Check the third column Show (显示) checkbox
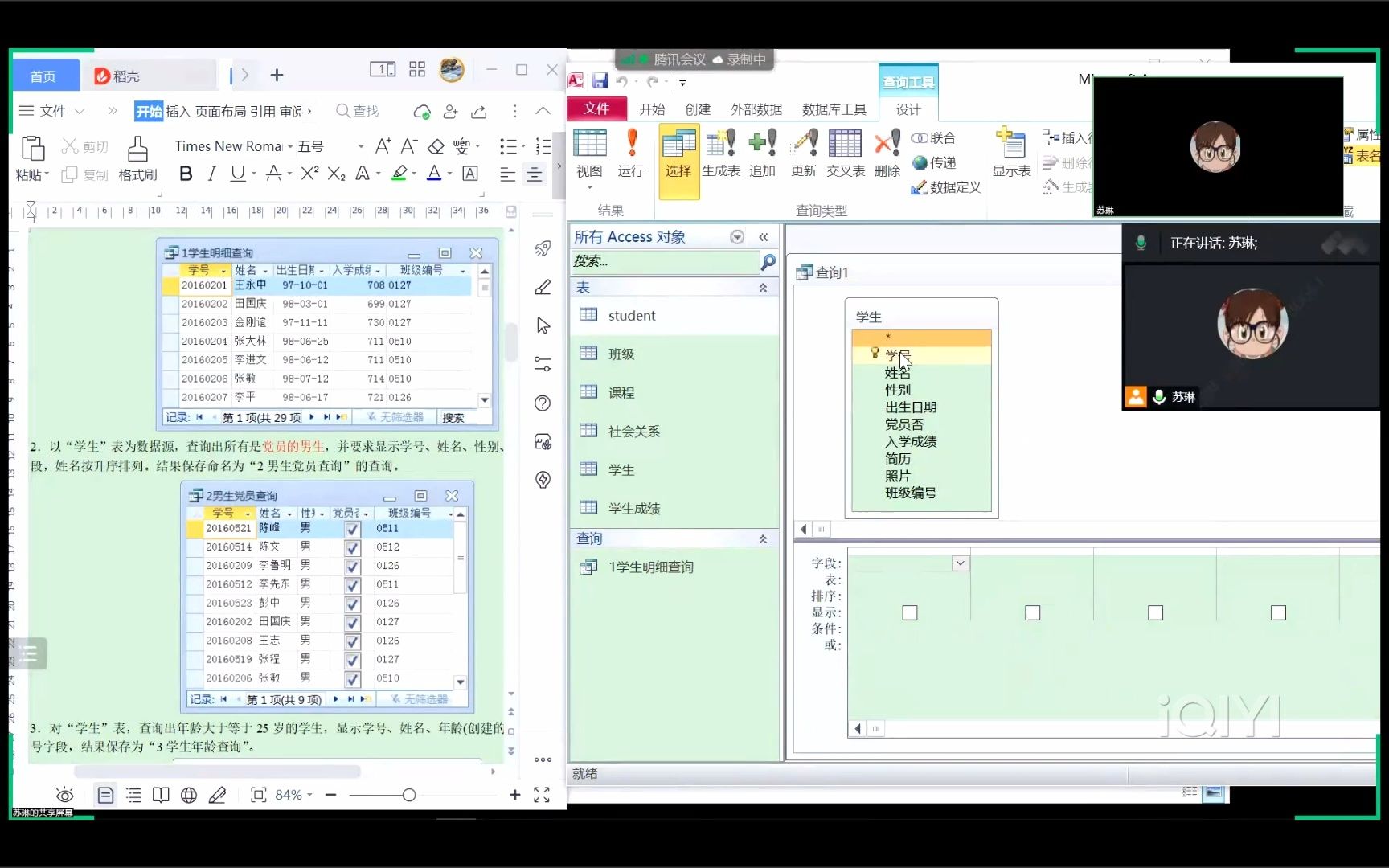This screenshot has width=1389, height=868. (x=1156, y=613)
